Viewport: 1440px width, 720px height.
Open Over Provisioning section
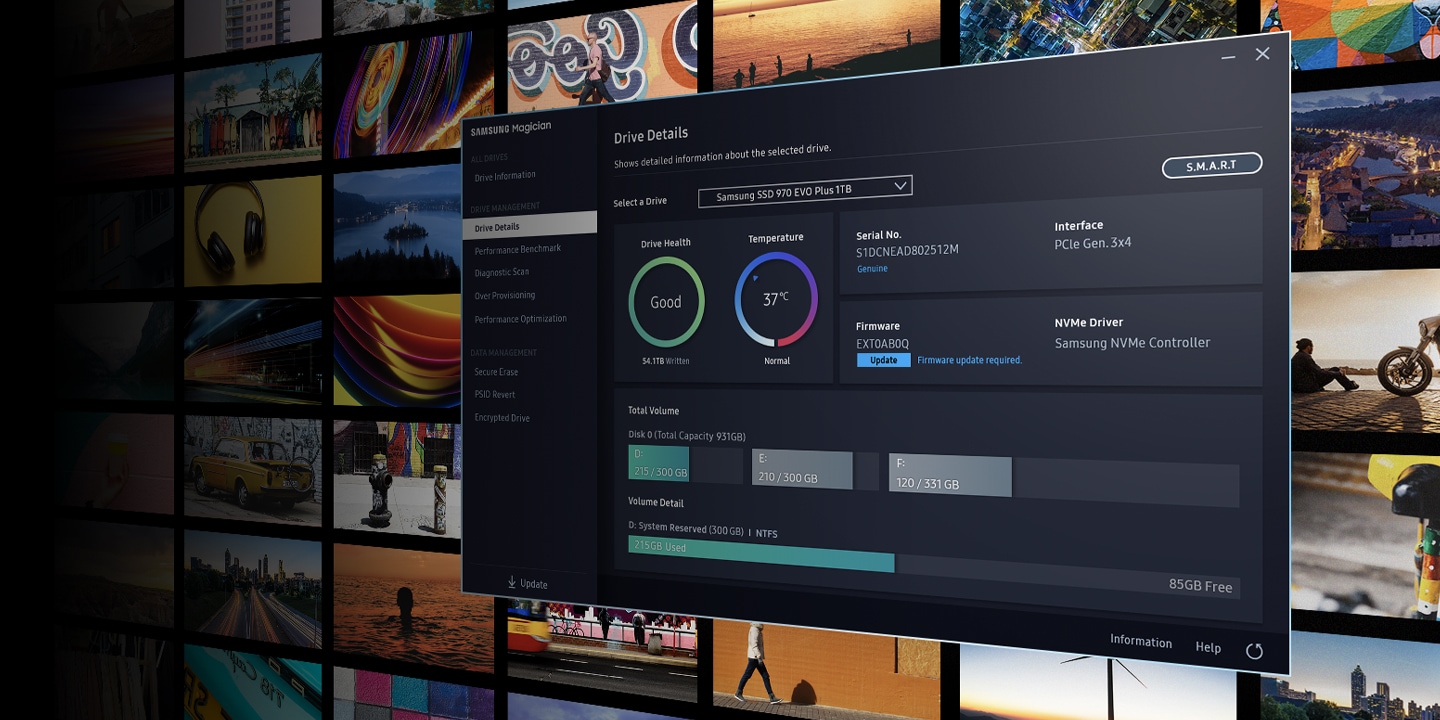(x=505, y=295)
